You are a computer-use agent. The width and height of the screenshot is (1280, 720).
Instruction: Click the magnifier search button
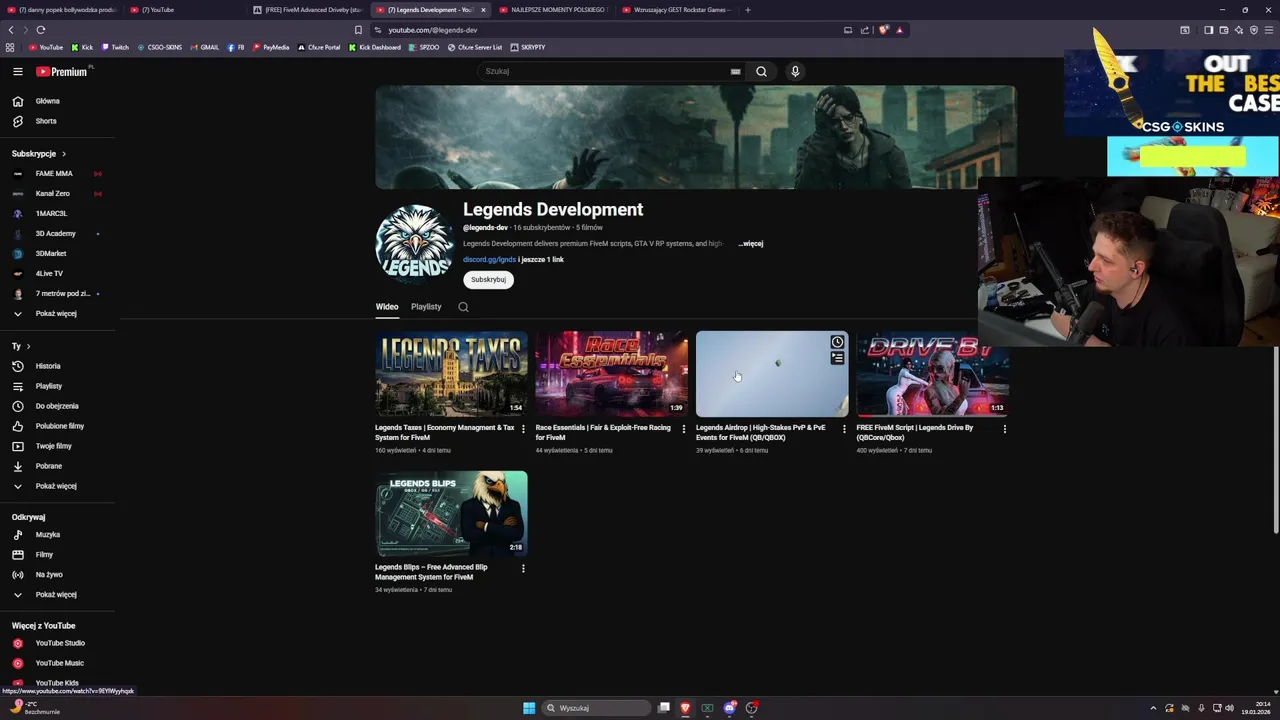pyautogui.click(x=761, y=71)
